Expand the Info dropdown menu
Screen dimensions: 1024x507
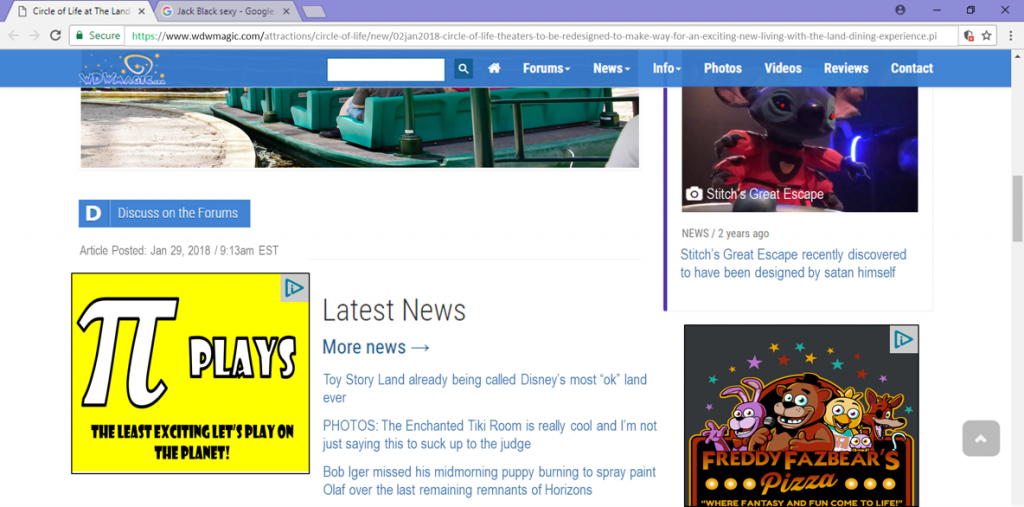[667, 68]
